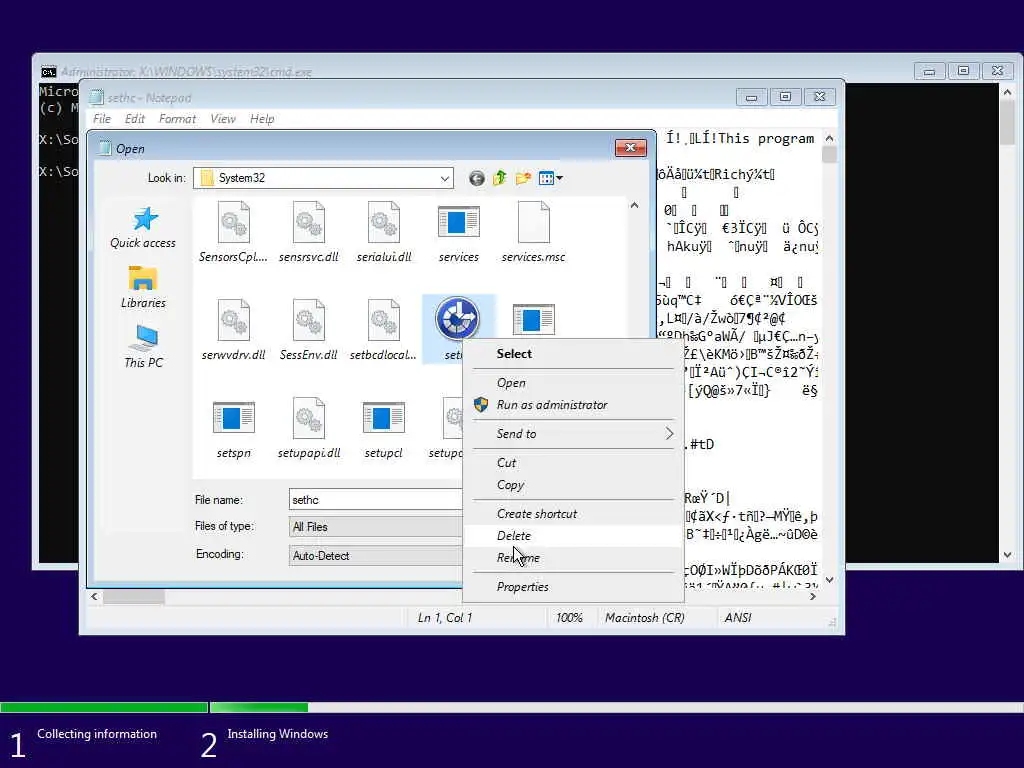Choose Delete in the context menu

573,536
